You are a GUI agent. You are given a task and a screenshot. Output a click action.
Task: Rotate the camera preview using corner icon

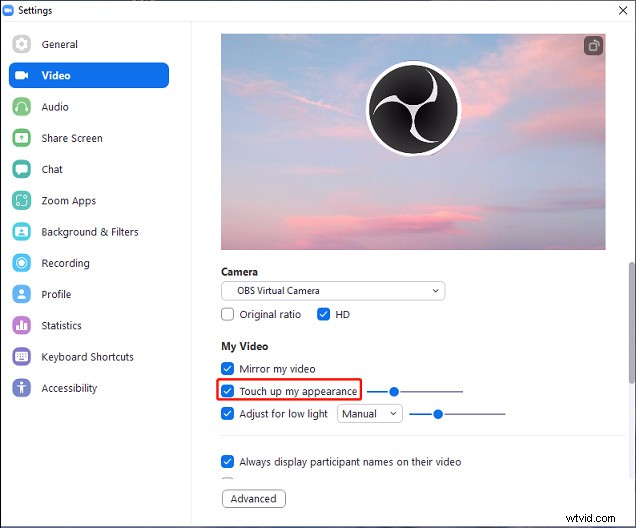[x=593, y=45]
